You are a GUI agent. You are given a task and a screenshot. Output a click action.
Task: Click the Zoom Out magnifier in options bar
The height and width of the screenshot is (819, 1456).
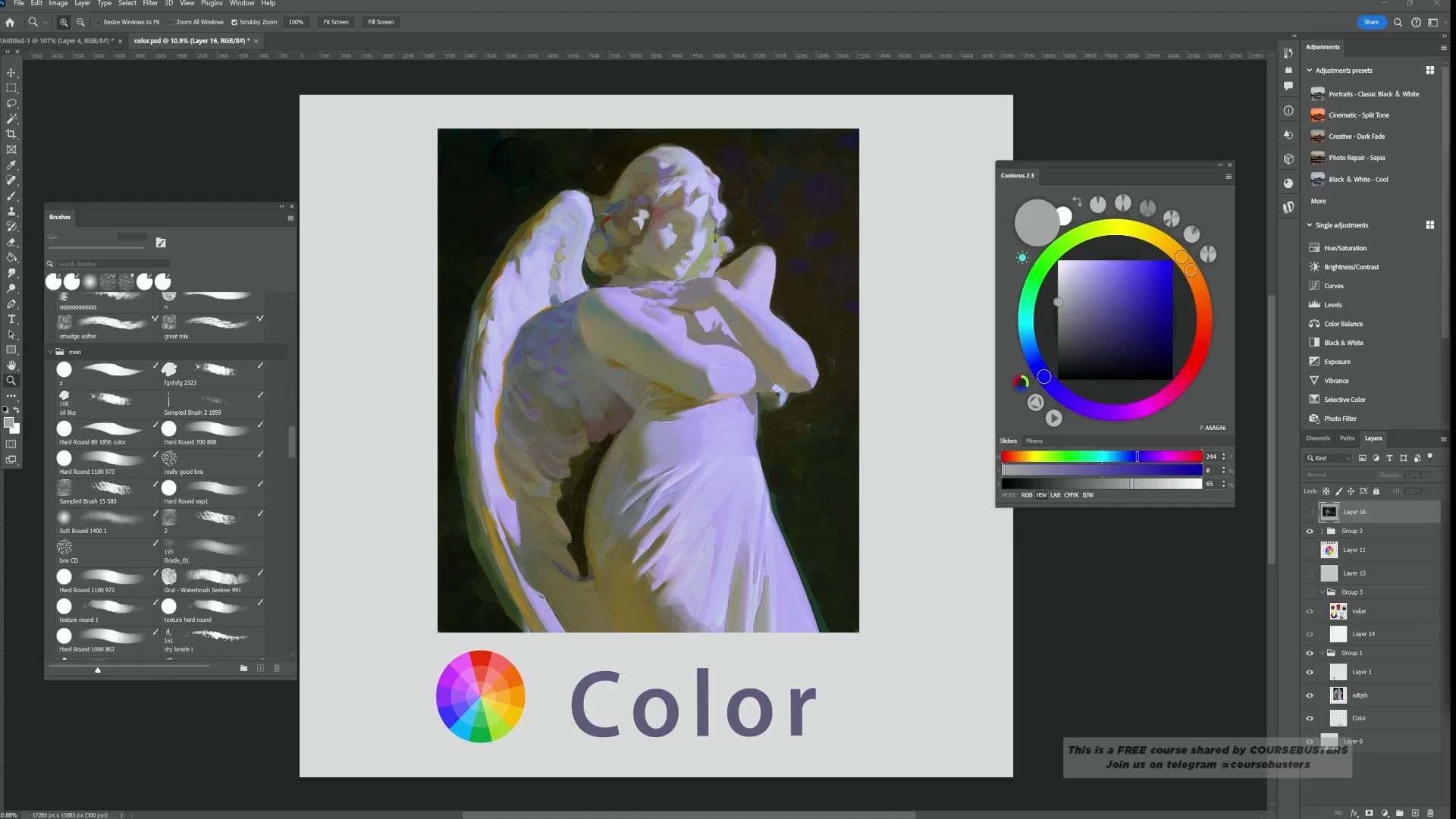(80, 22)
